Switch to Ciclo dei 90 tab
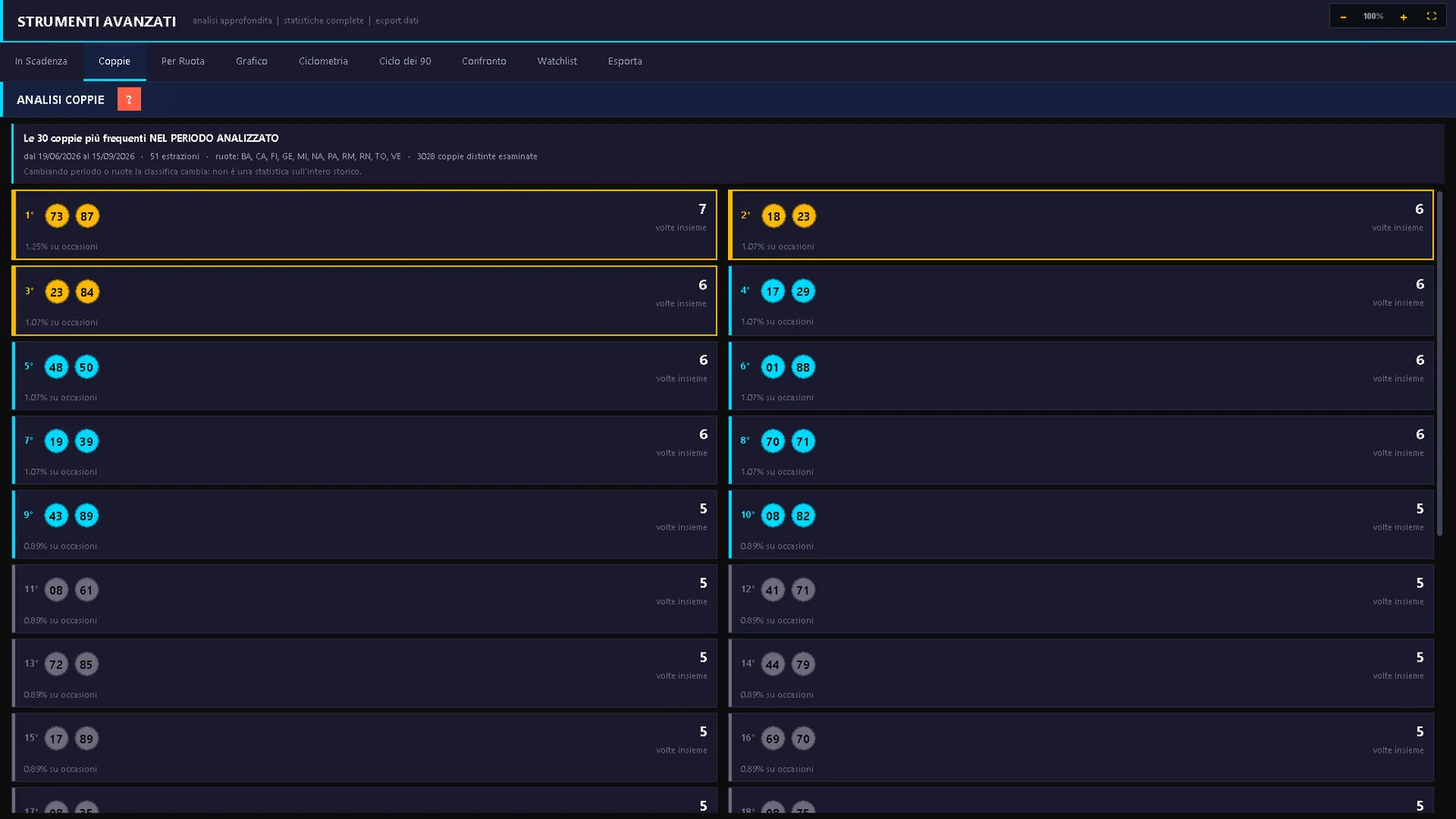 (x=405, y=61)
